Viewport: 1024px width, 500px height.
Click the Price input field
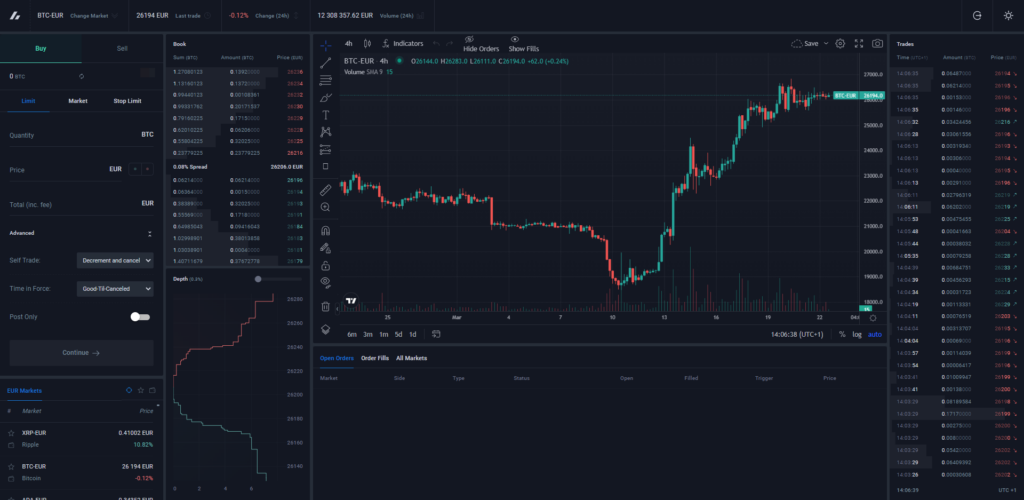65,169
